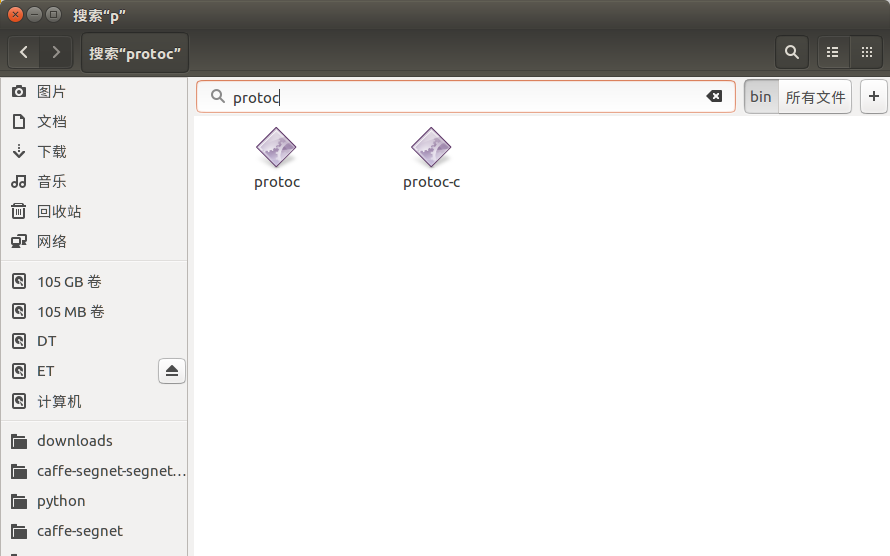Viewport: 890px width, 556px height.
Task: Click the protoc-c file name label
Action: pos(431,182)
